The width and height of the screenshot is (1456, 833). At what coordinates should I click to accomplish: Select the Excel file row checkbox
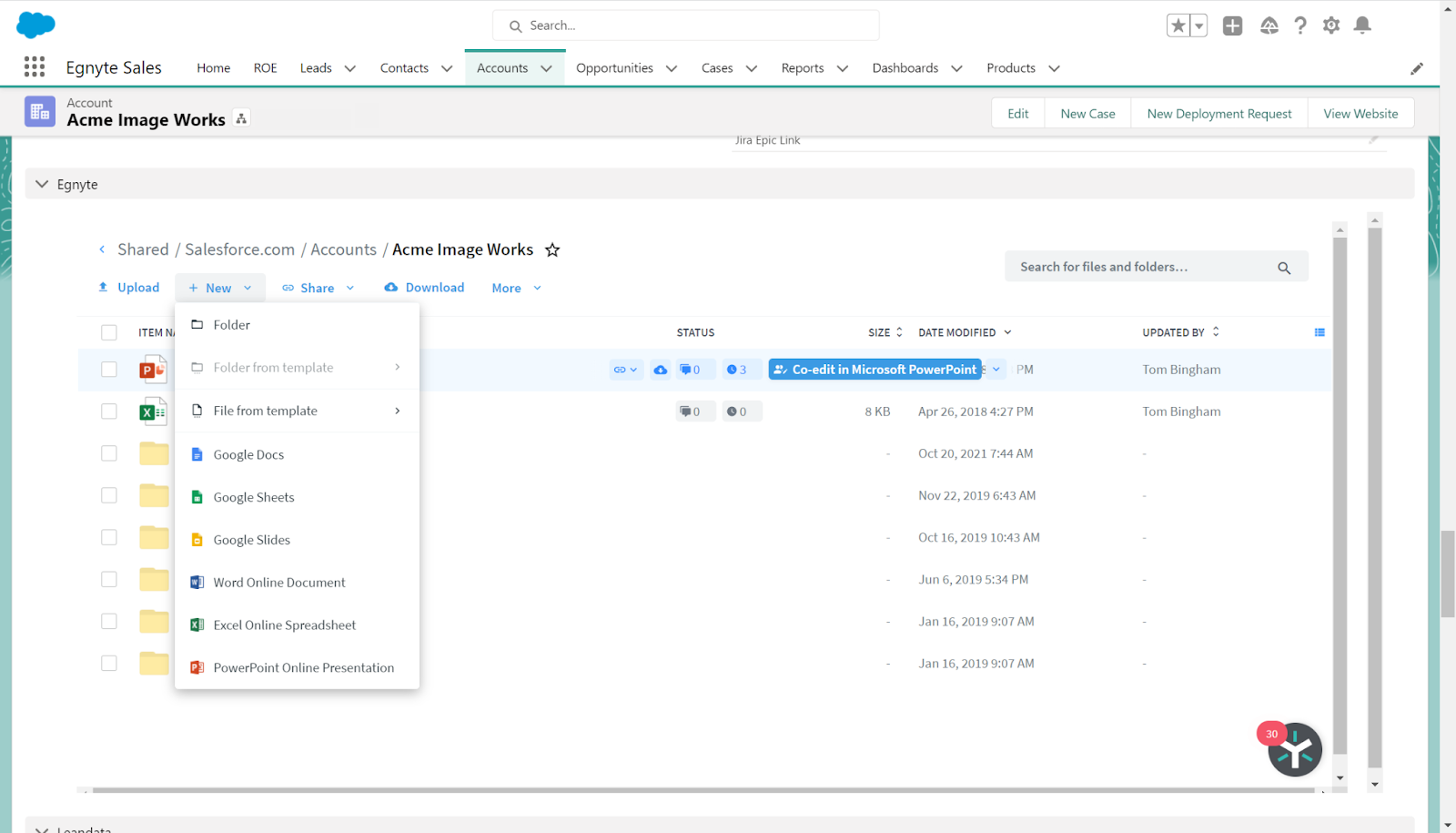[109, 411]
